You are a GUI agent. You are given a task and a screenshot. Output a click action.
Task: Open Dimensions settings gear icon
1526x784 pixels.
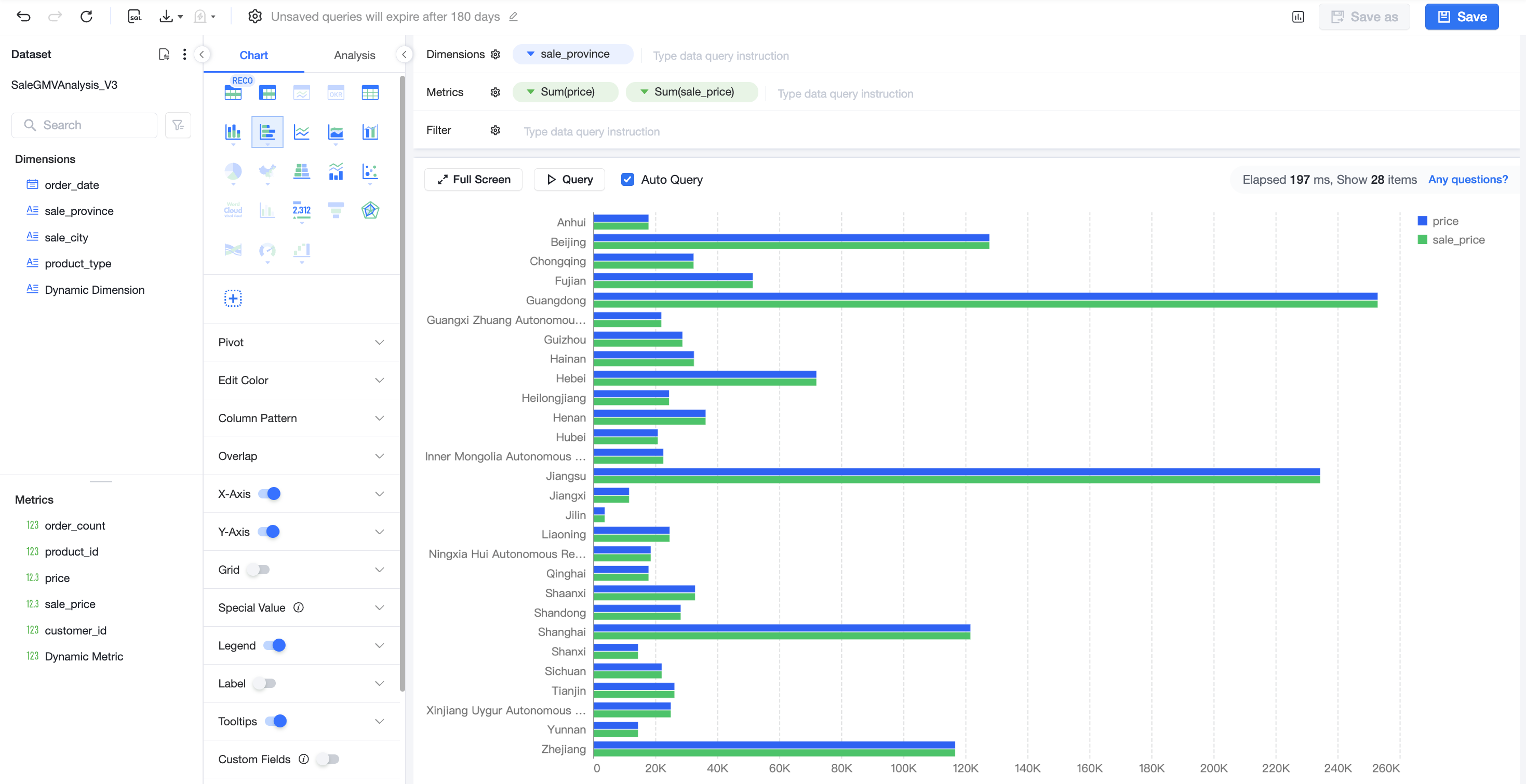click(x=495, y=55)
